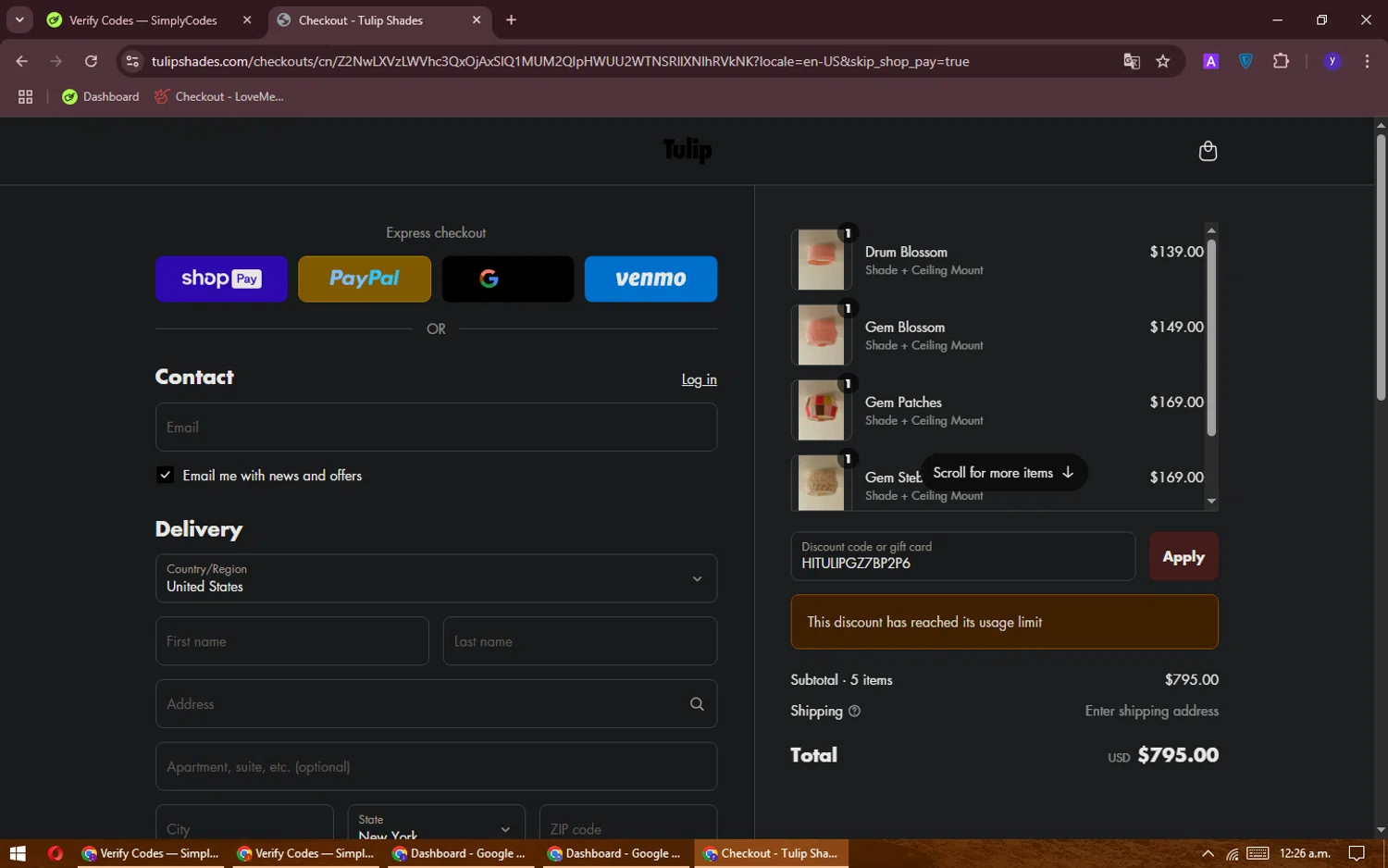Image resolution: width=1388 pixels, height=868 pixels.
Task: Click the First name field
Action: [292, 641]
